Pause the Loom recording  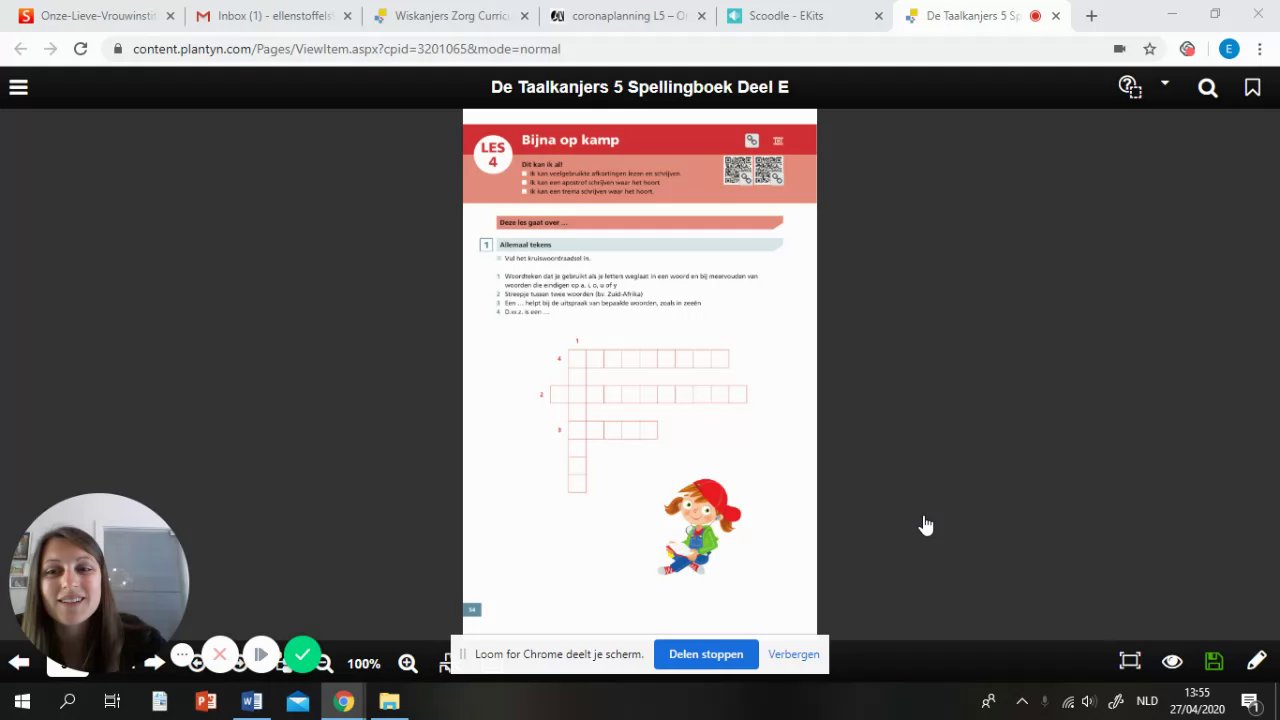(261, 655)
